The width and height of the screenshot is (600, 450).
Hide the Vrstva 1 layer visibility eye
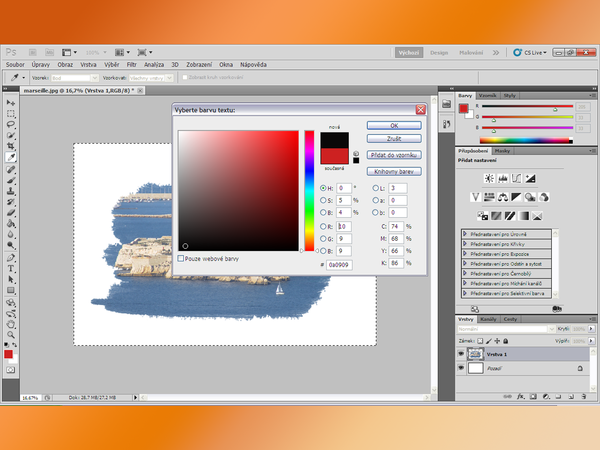(462, 355)
